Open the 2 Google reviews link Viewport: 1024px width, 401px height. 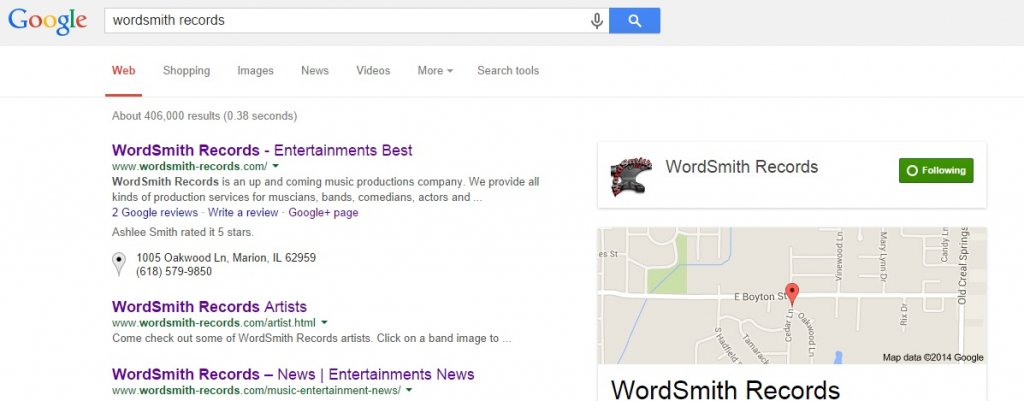click(155, 212)
